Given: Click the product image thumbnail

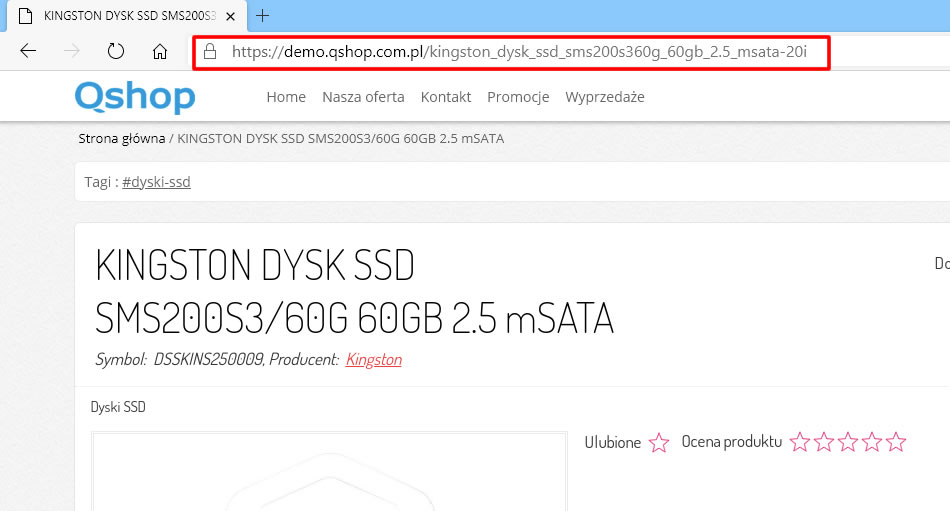Looking at the screenshot, I should 330,472.
